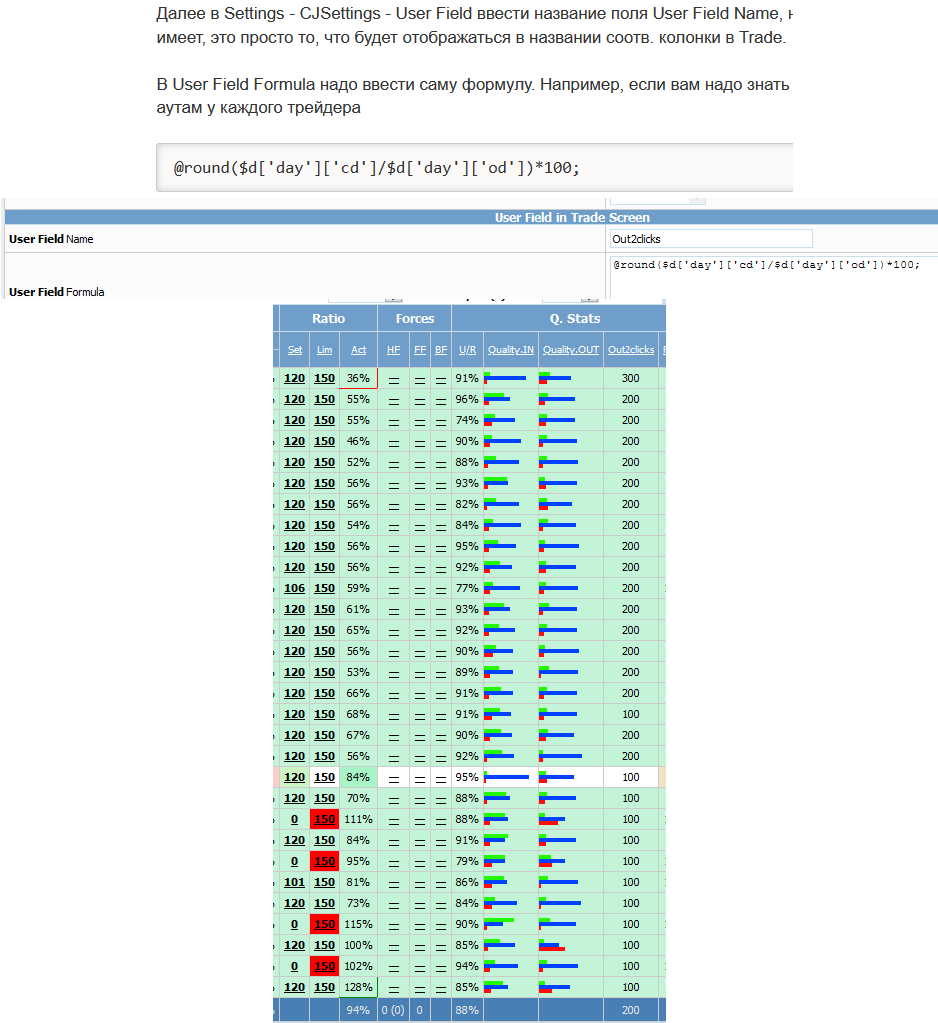Open the red Lim 150 link in the 111% row
The width and height of the screenshot is (938, 1023).
325,819
